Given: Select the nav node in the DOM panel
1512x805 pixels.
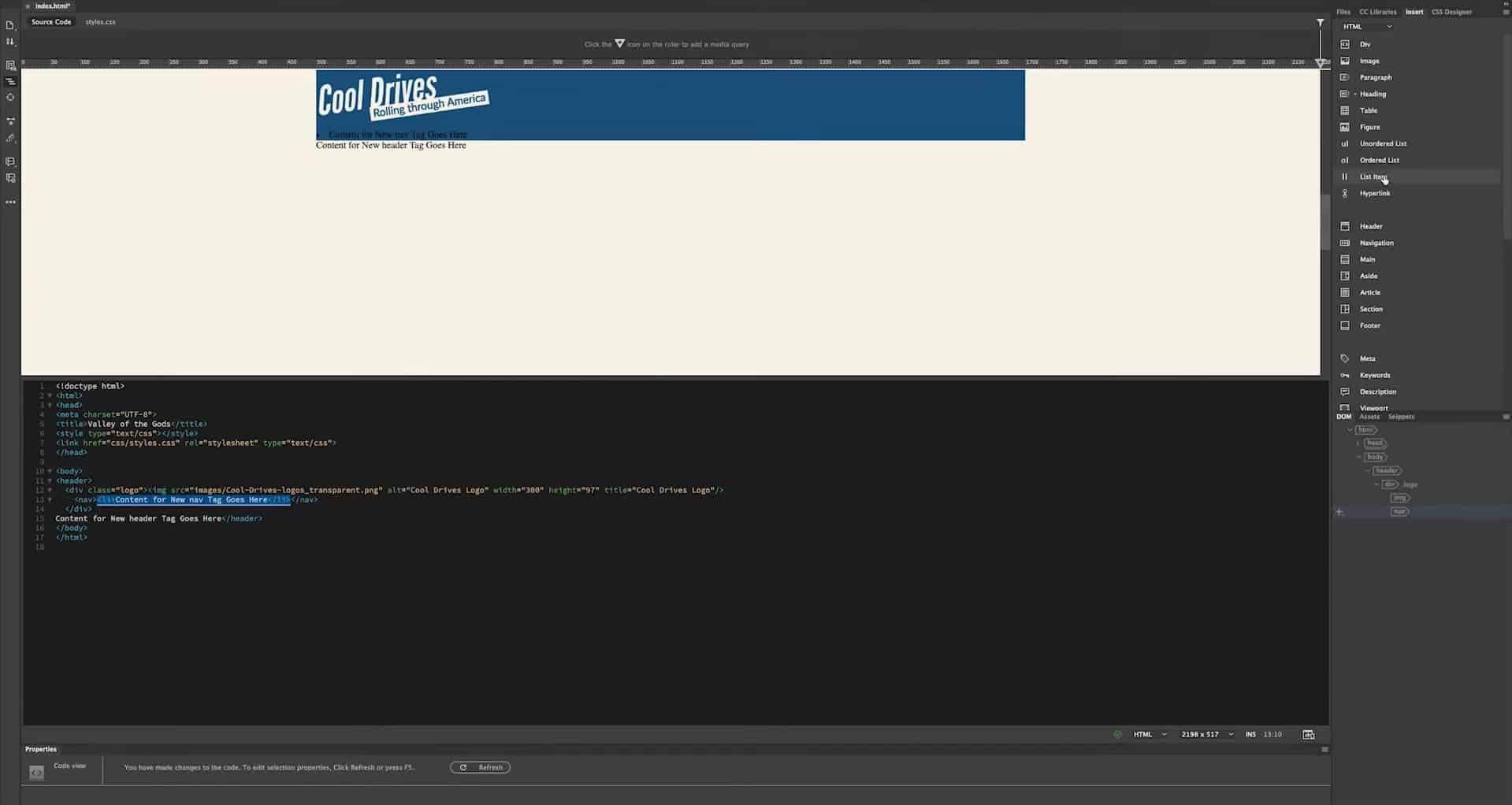Looking at the screenshot, I should pyautogui.click(x=1399, y=511).
